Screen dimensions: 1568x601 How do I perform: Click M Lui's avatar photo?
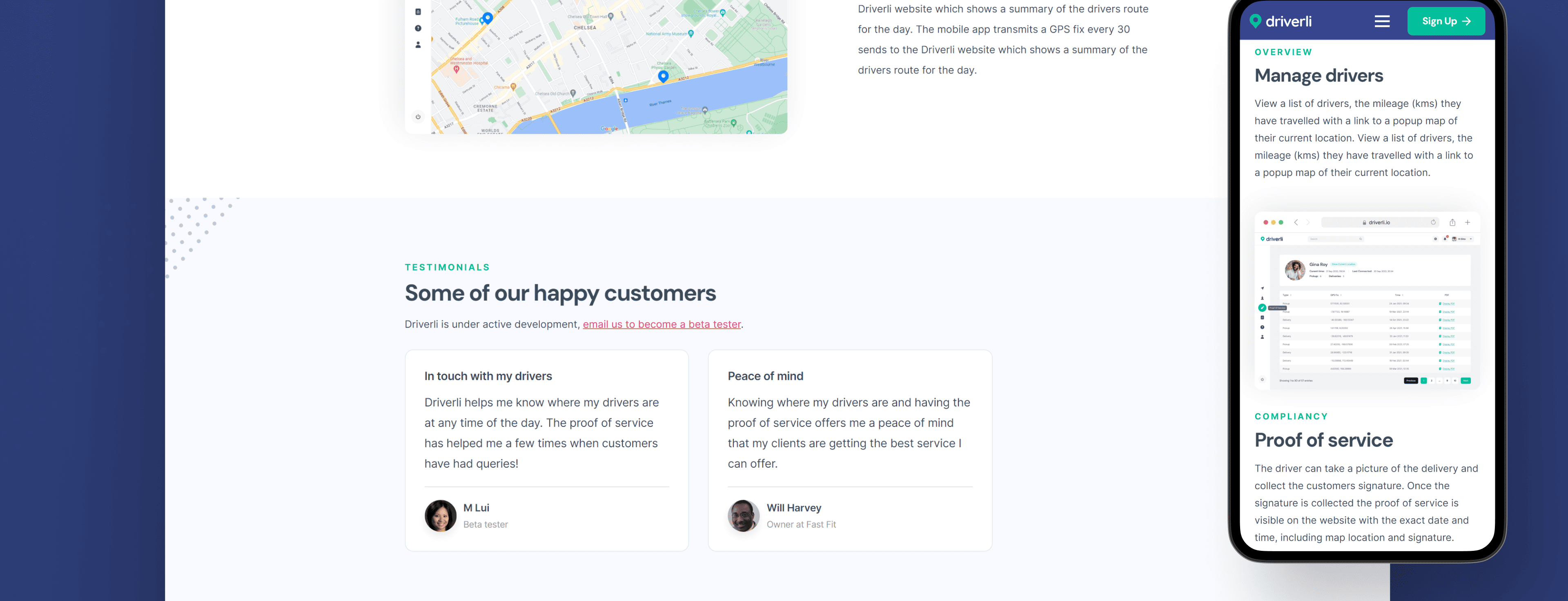[440, 516]
